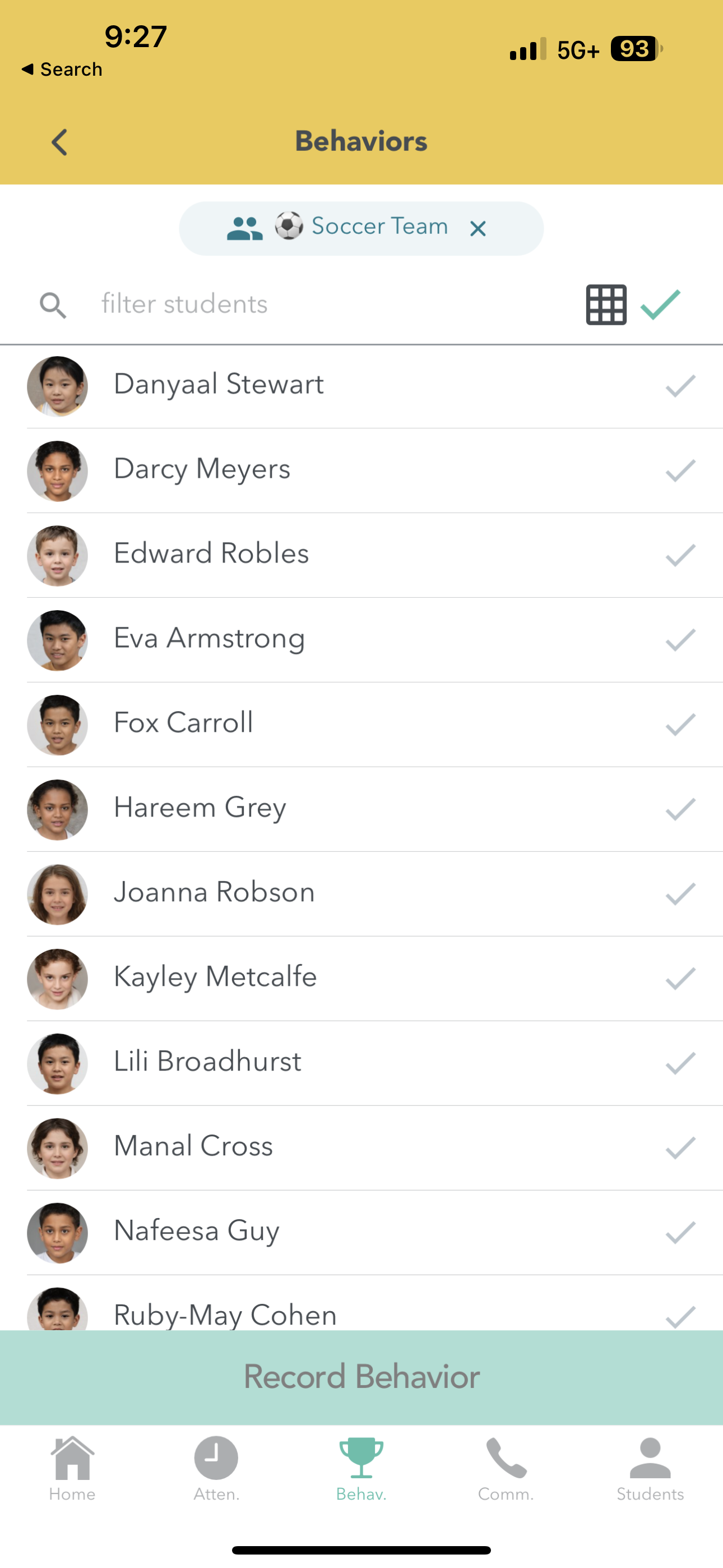
Task: Return to Search via status bar link
Action: 62,70
